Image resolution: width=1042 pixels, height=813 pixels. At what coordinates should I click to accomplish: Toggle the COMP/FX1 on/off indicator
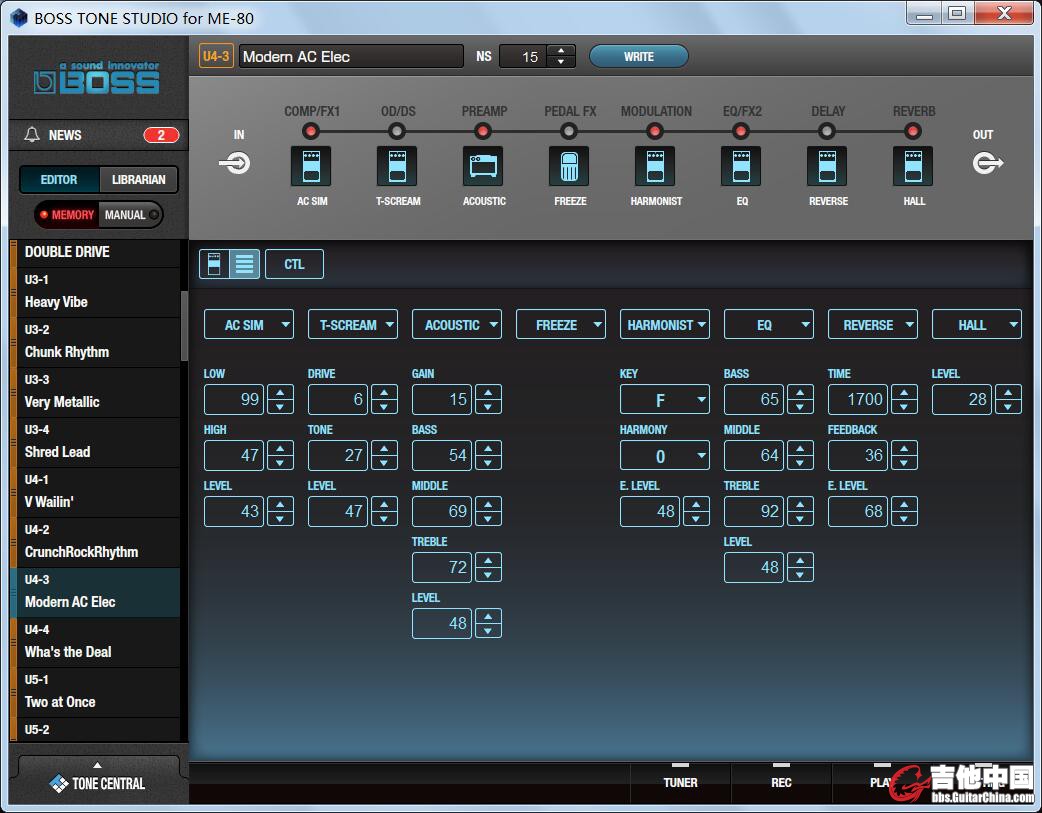311,131
